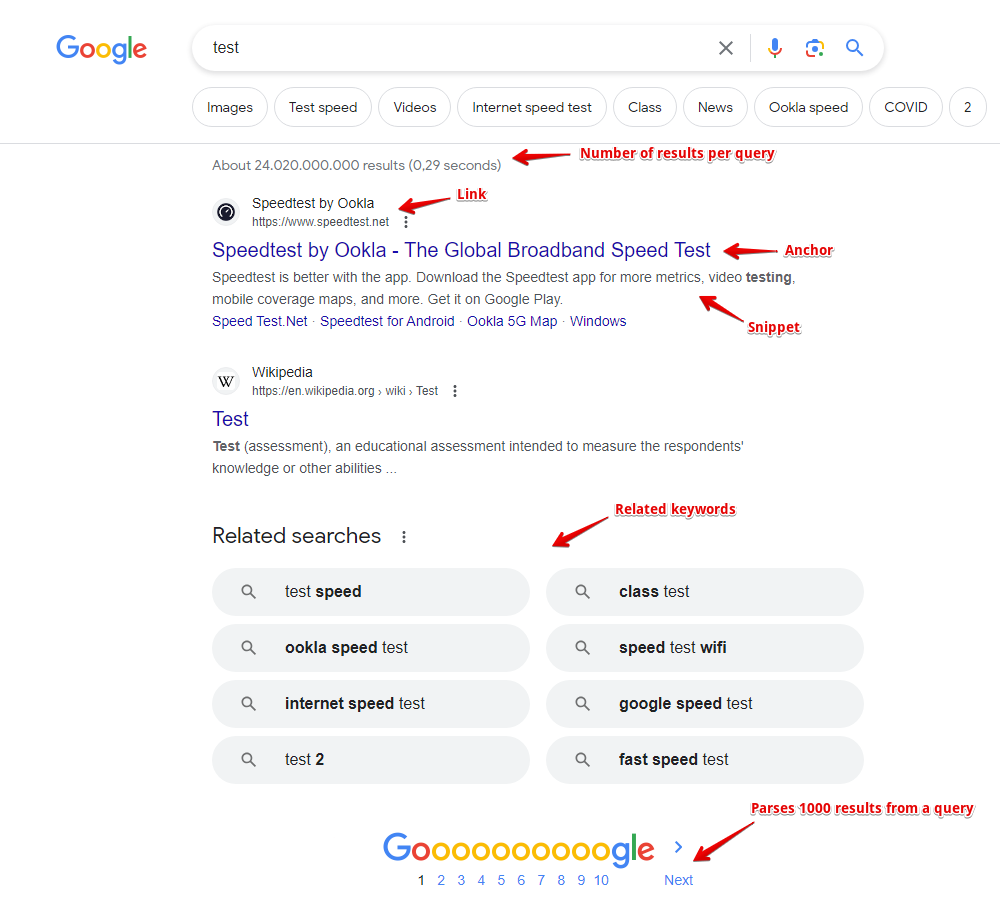
Task: Click the Google logo
Action: 101,48
